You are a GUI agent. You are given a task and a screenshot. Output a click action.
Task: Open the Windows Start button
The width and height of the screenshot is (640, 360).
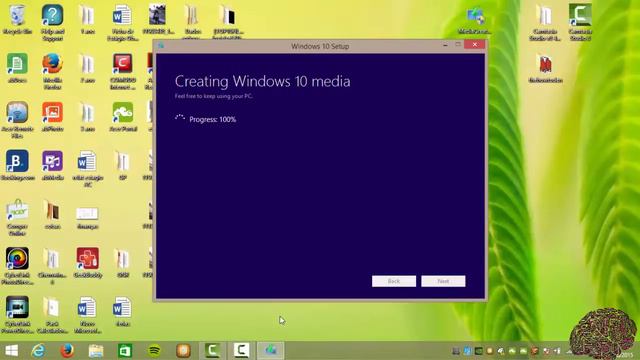click(x=11, y=351)
